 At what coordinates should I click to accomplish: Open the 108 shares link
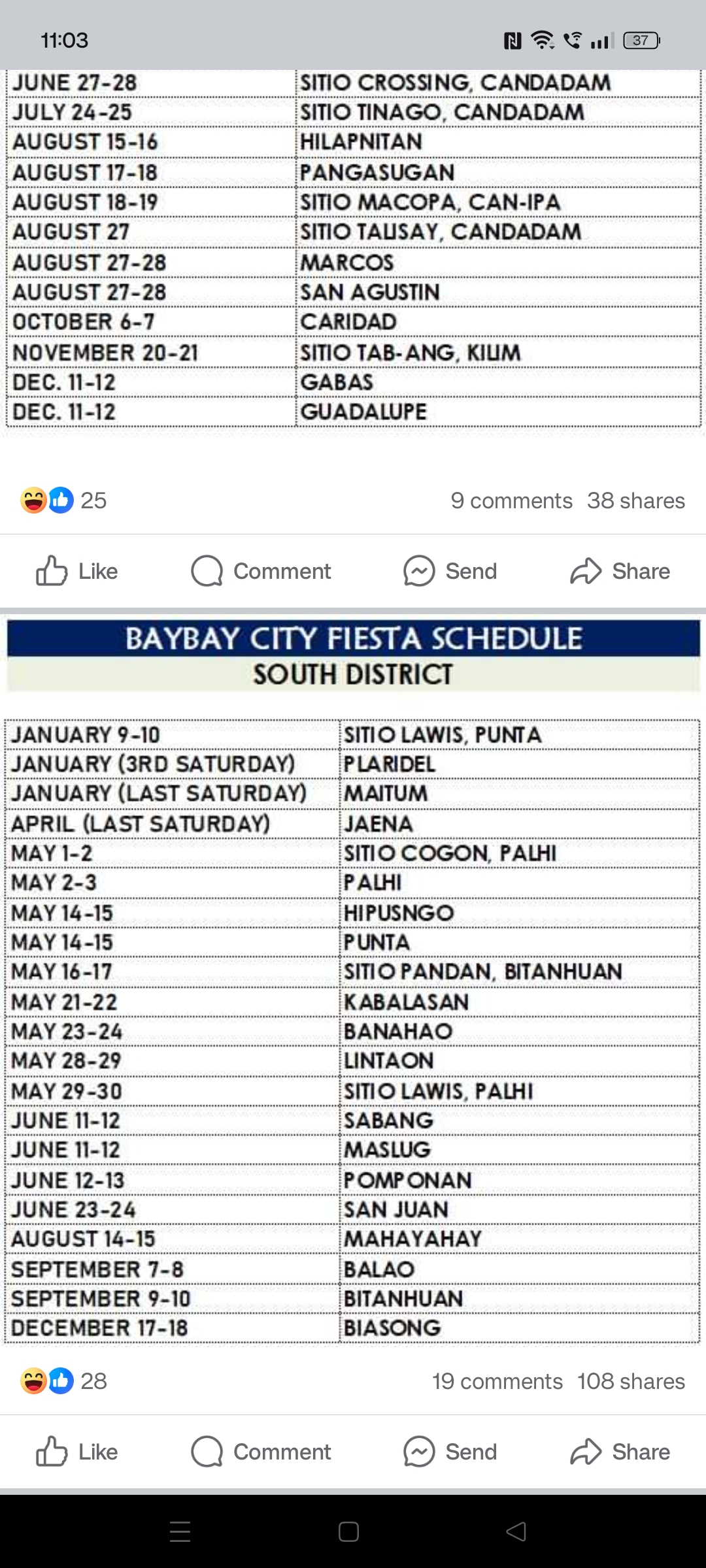(631, 1381)
